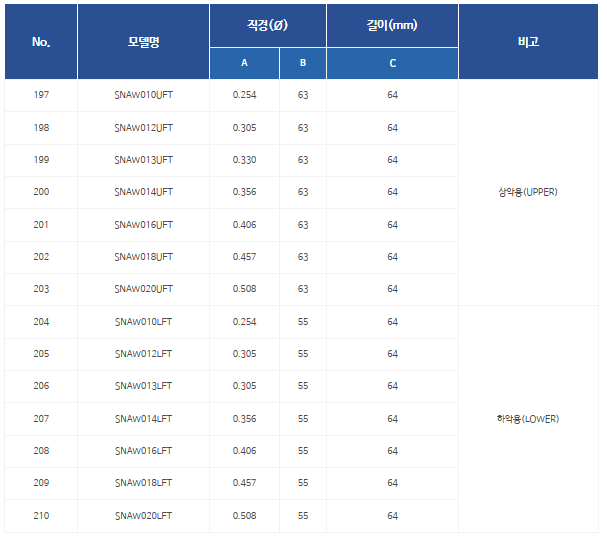Click the 길이(mm) header cell
Screen dimensions: 607x540
392,24
